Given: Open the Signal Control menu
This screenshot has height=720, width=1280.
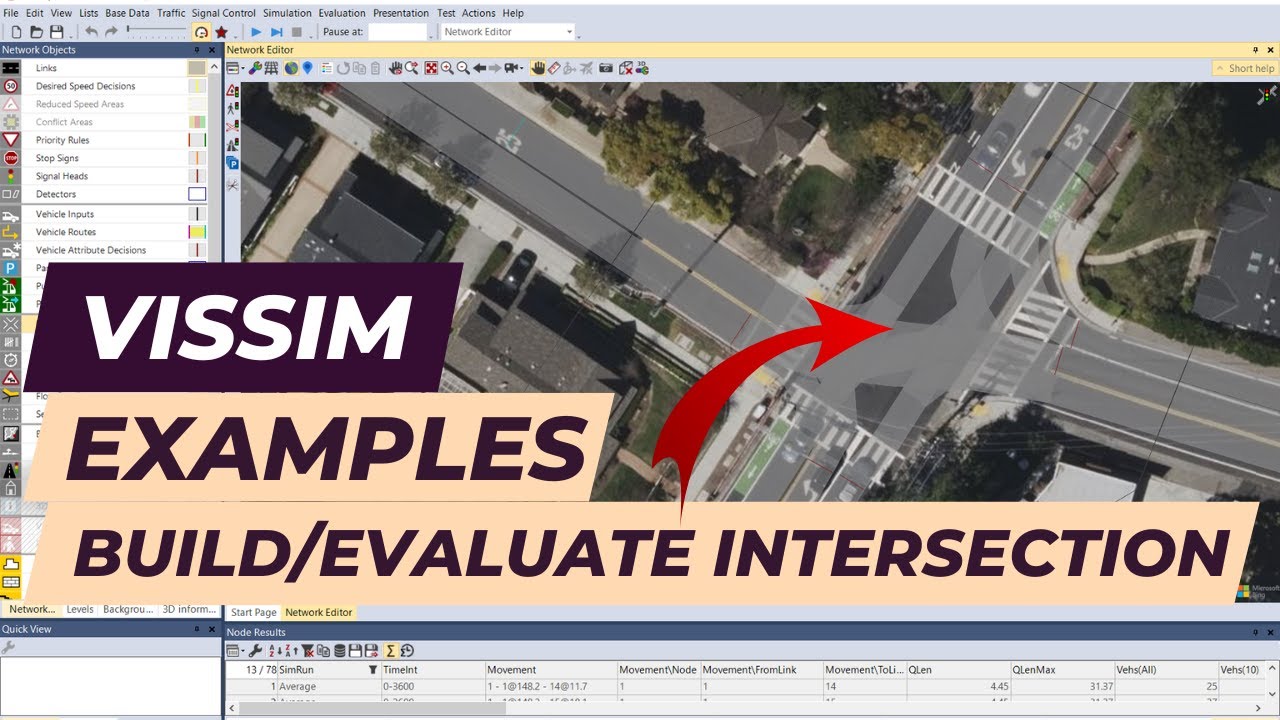Looking at the screenshot, I should point(224,13).
